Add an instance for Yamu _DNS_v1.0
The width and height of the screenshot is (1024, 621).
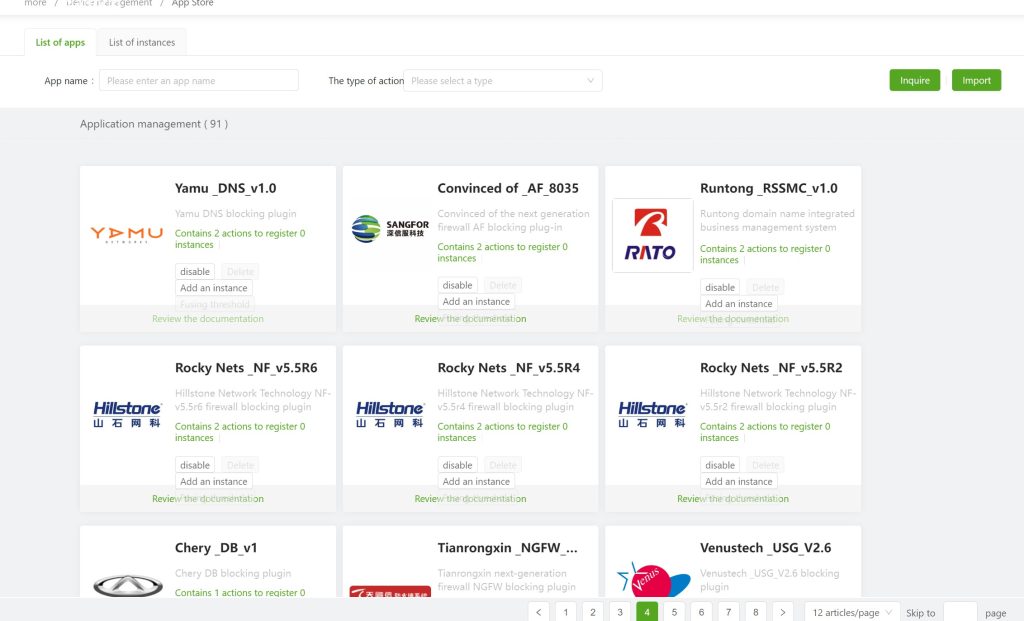(x=214, y=287)
